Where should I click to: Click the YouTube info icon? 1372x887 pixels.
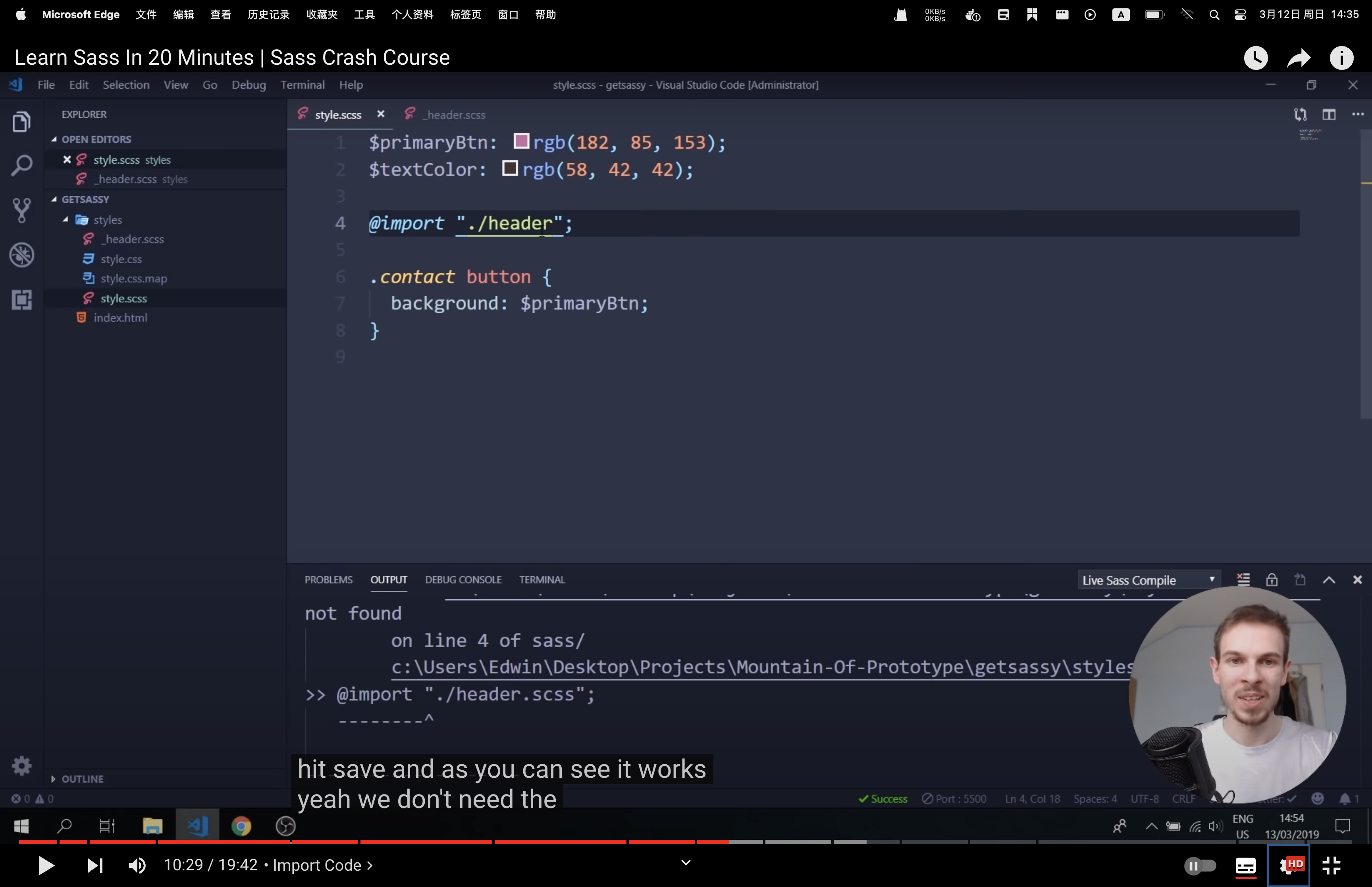[x=1341, y=58]
